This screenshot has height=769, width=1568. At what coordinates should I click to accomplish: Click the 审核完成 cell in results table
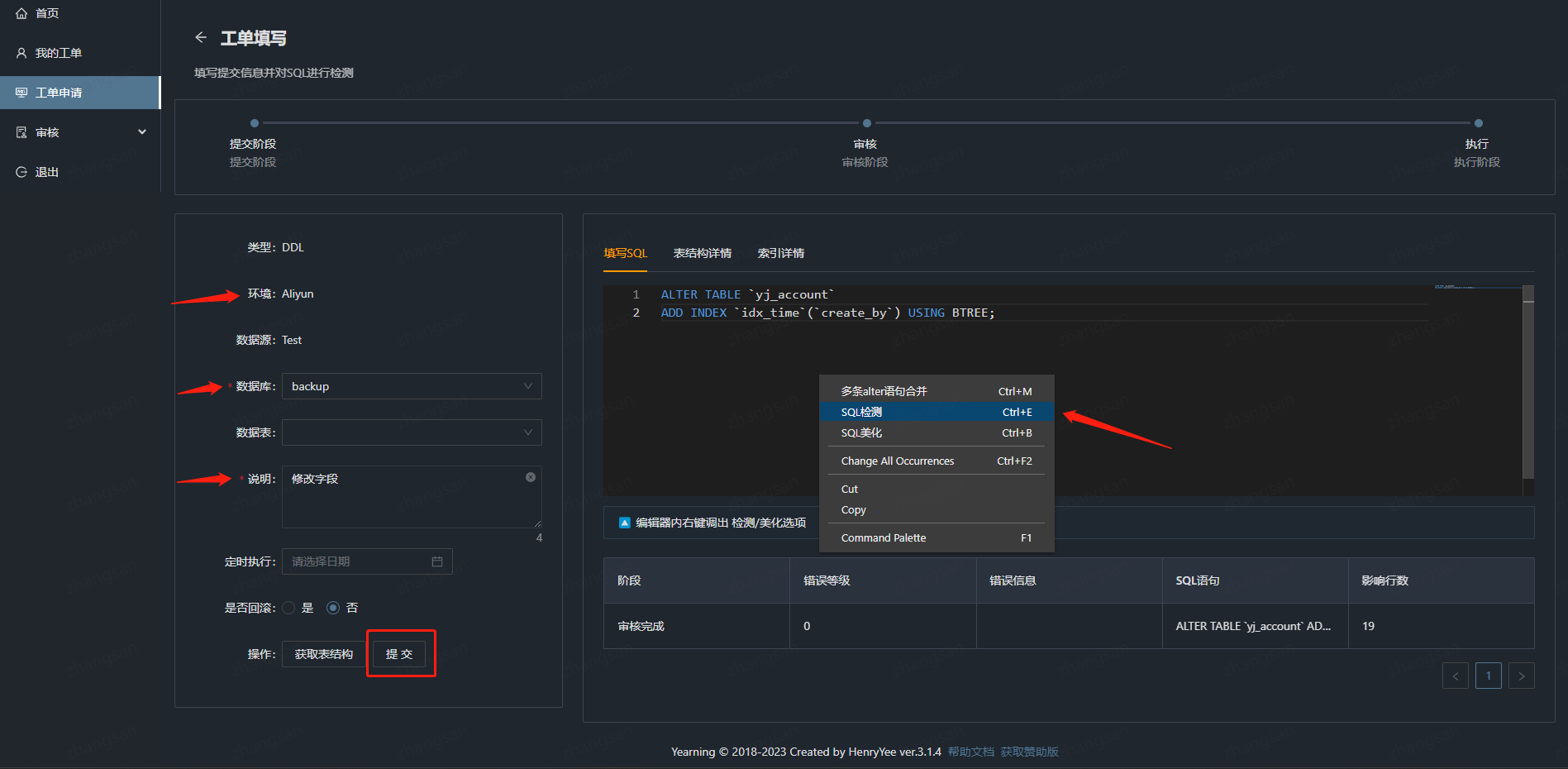point(697,626)
